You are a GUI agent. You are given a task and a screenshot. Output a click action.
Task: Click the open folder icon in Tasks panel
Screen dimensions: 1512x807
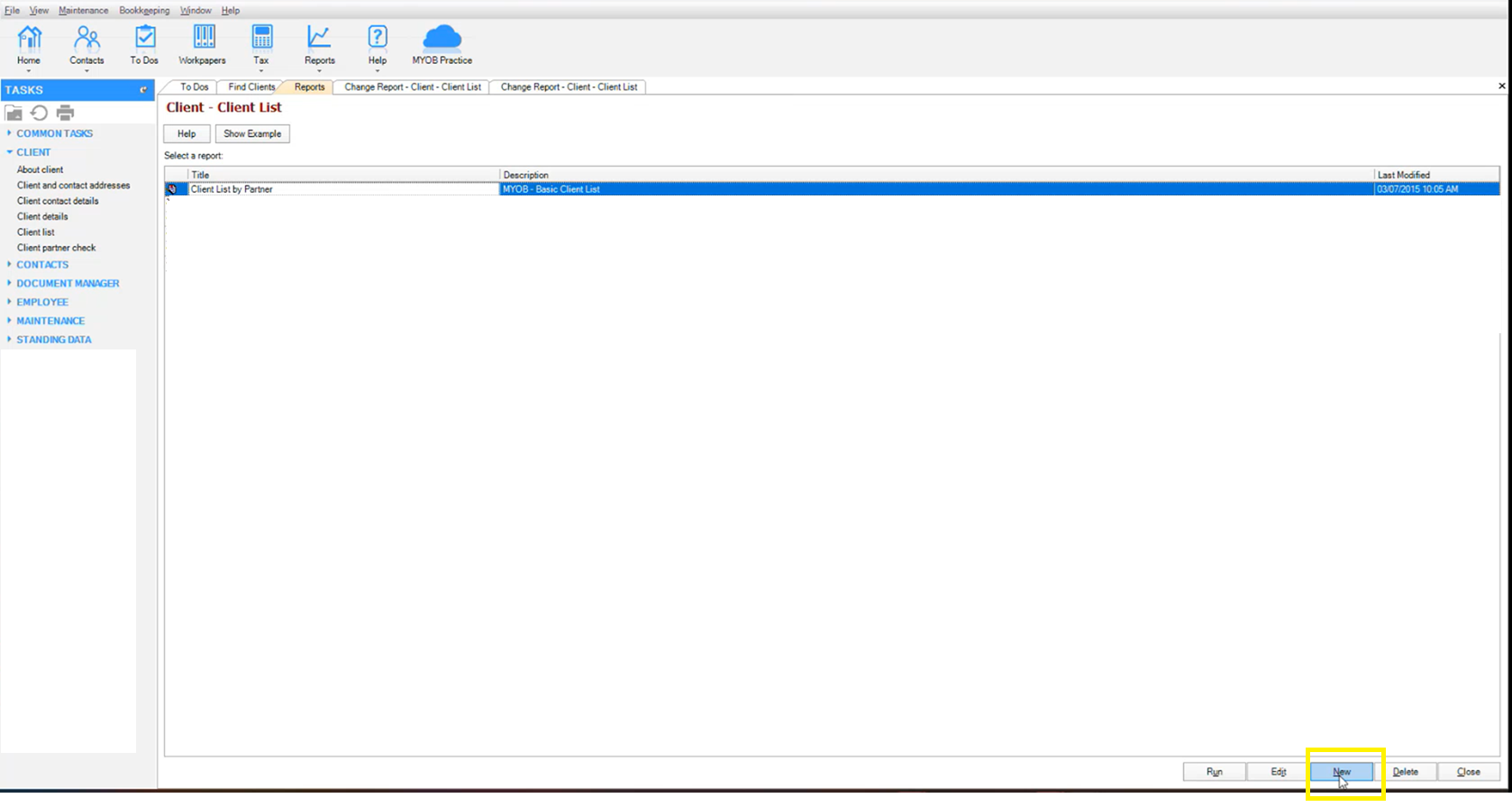[x=14, y=113]
